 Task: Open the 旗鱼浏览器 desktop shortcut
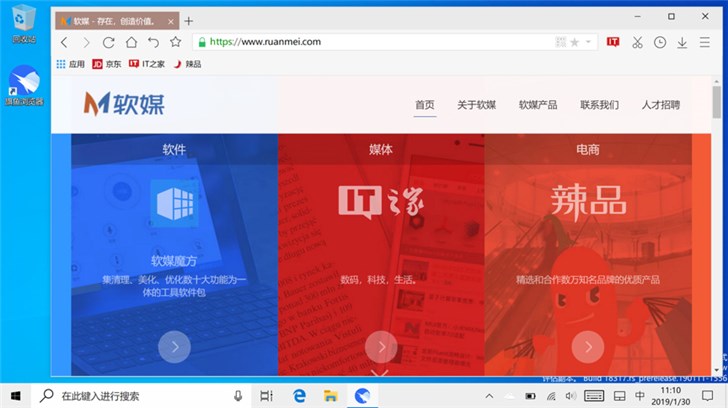[24, 85]
